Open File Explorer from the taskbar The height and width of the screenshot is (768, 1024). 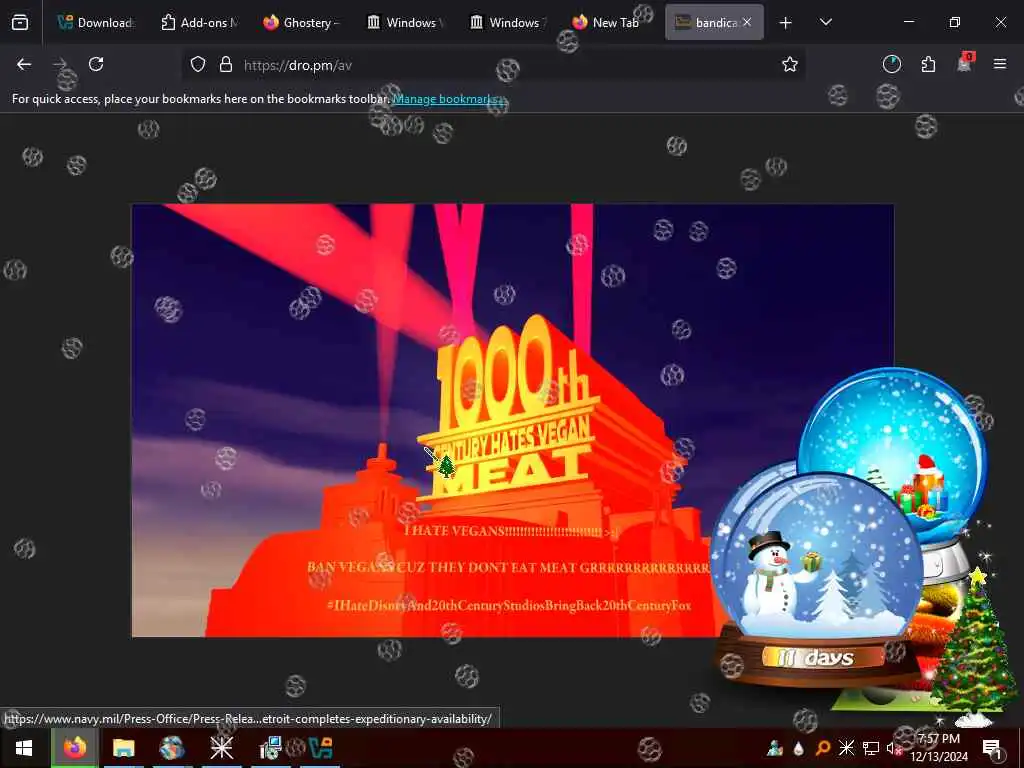123,748
